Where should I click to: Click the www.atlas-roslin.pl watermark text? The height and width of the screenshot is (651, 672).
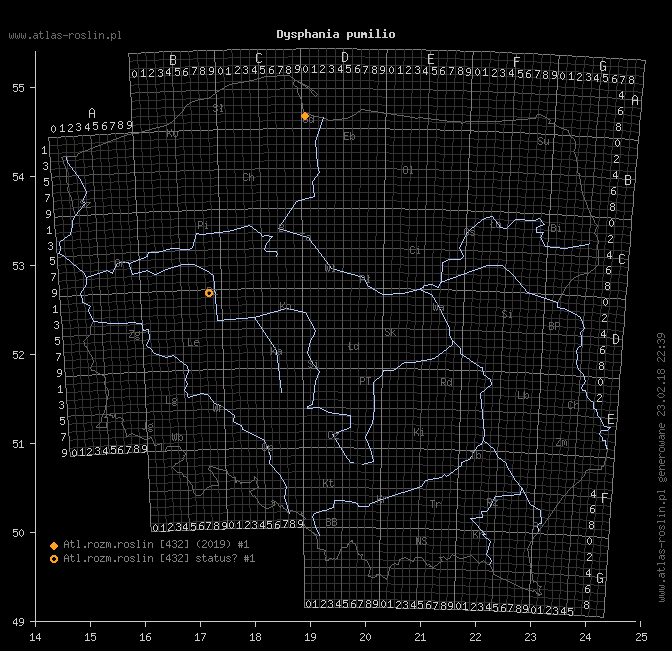pos(65,36)
